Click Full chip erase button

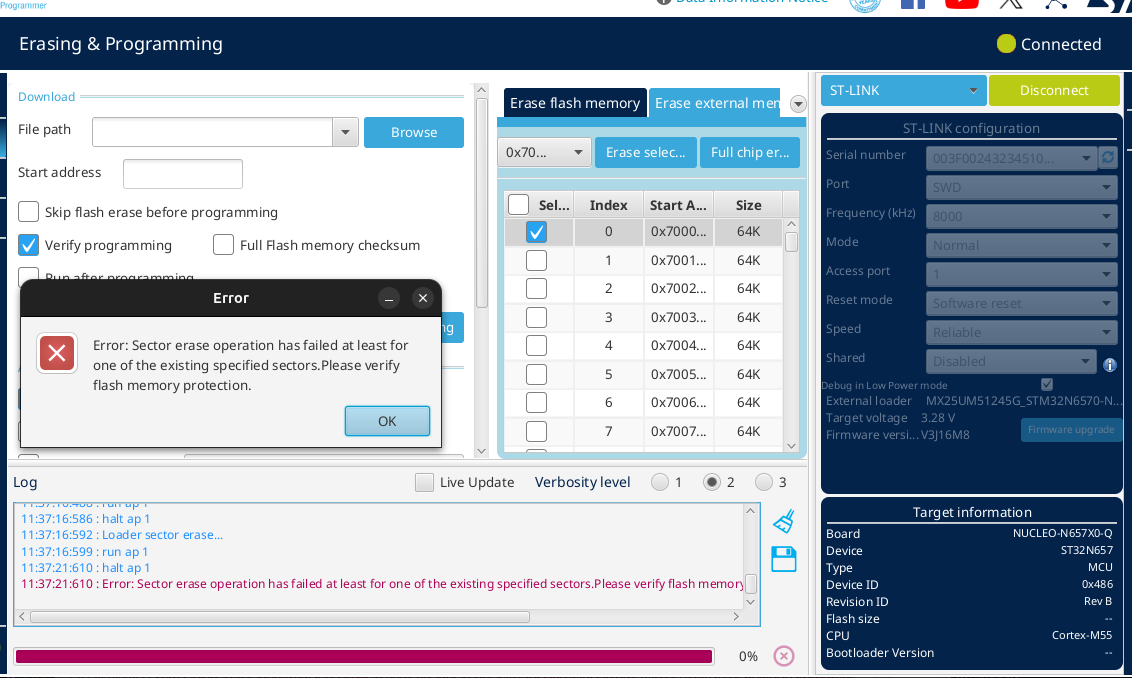(750, 152)
